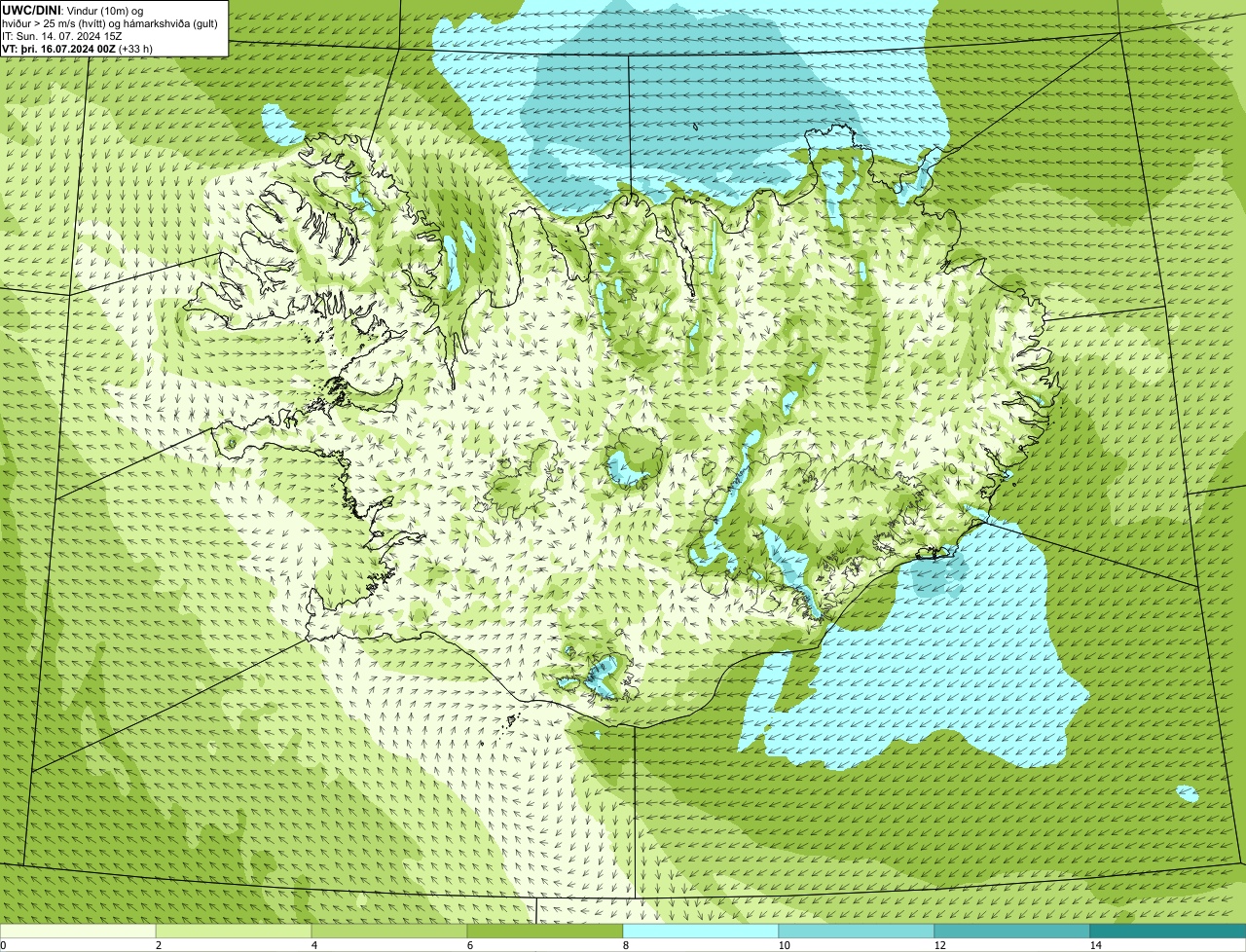This screenshot has width=1246, height=952.
Task: Click the "10" legend scale label
Action: (x=784, y=945)
